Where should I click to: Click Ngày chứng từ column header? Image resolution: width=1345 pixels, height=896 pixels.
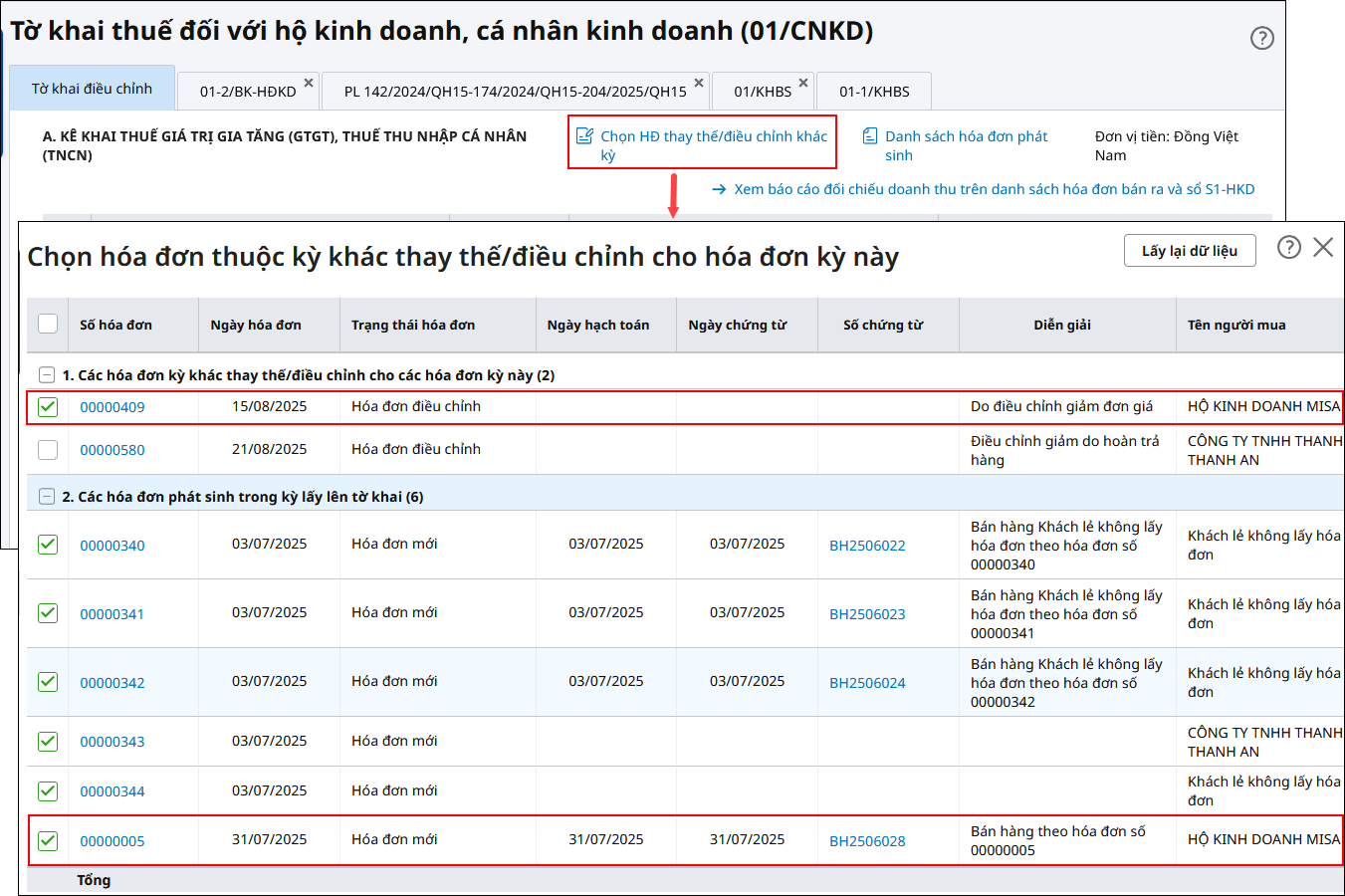747,325
